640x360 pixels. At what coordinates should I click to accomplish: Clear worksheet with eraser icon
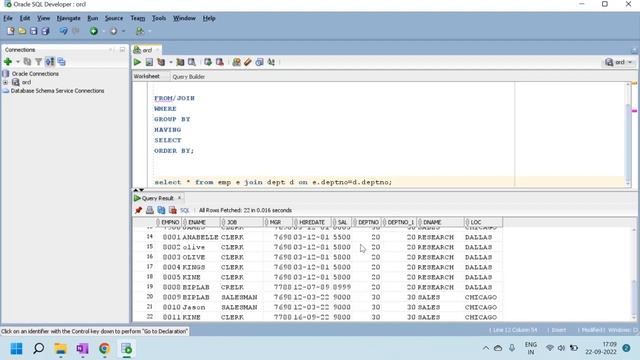247,62
